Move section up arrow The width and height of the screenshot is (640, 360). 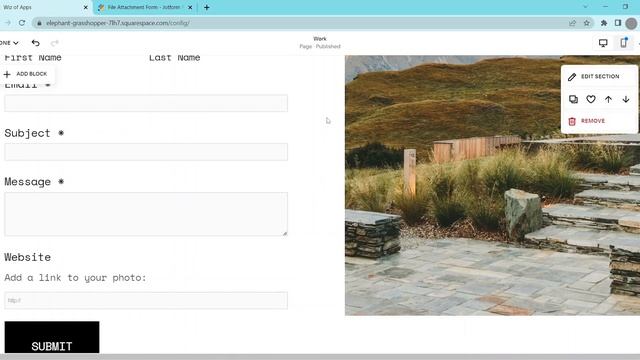[x=608, y=99]
